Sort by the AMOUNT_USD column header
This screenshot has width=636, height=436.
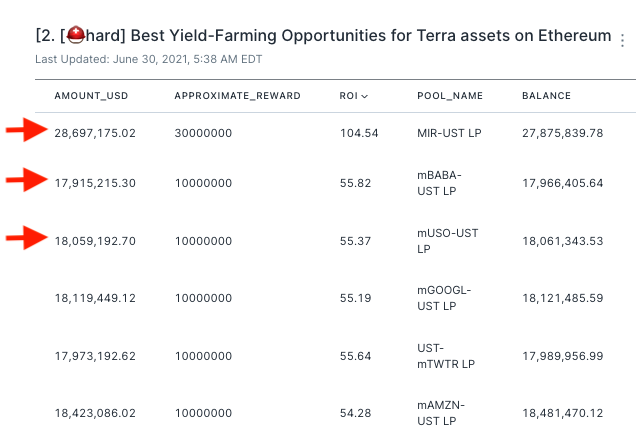point(91,96)
